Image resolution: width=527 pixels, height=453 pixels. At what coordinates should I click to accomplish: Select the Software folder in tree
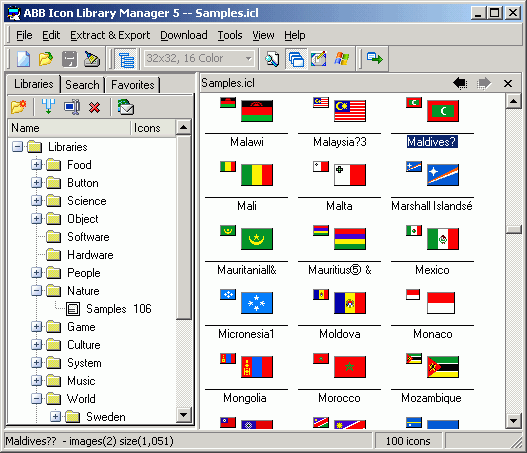[x=88, y=237]
